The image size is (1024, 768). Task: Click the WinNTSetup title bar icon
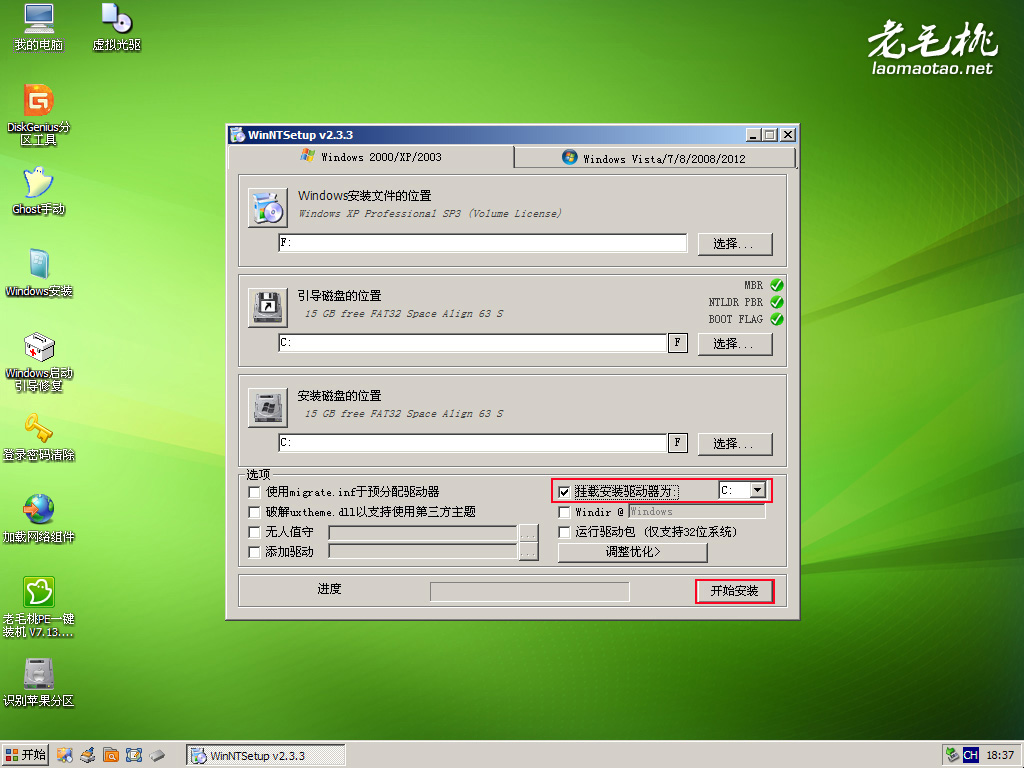(x=238, y=135)
